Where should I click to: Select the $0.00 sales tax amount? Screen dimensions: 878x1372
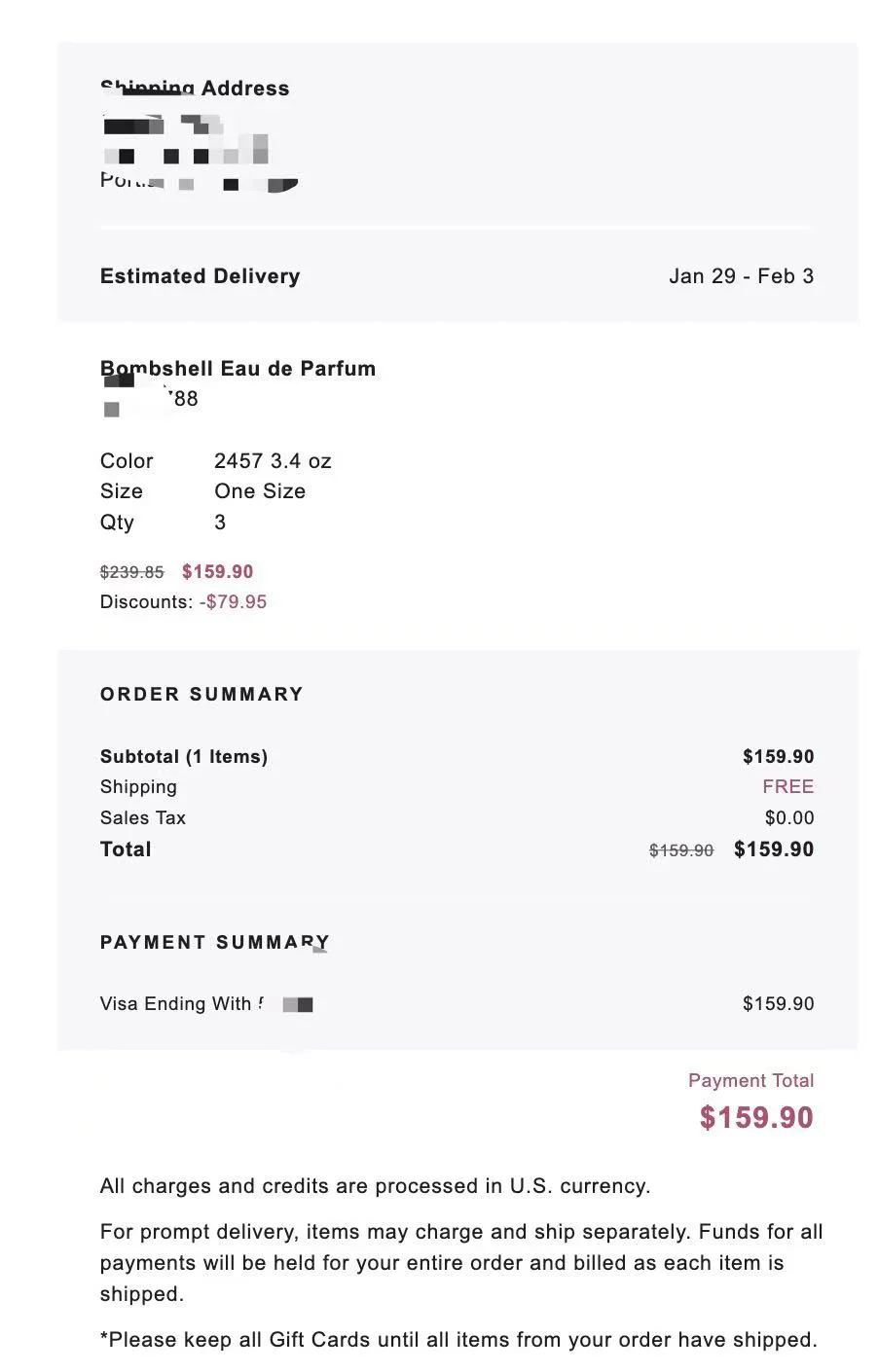click(788, 818)
